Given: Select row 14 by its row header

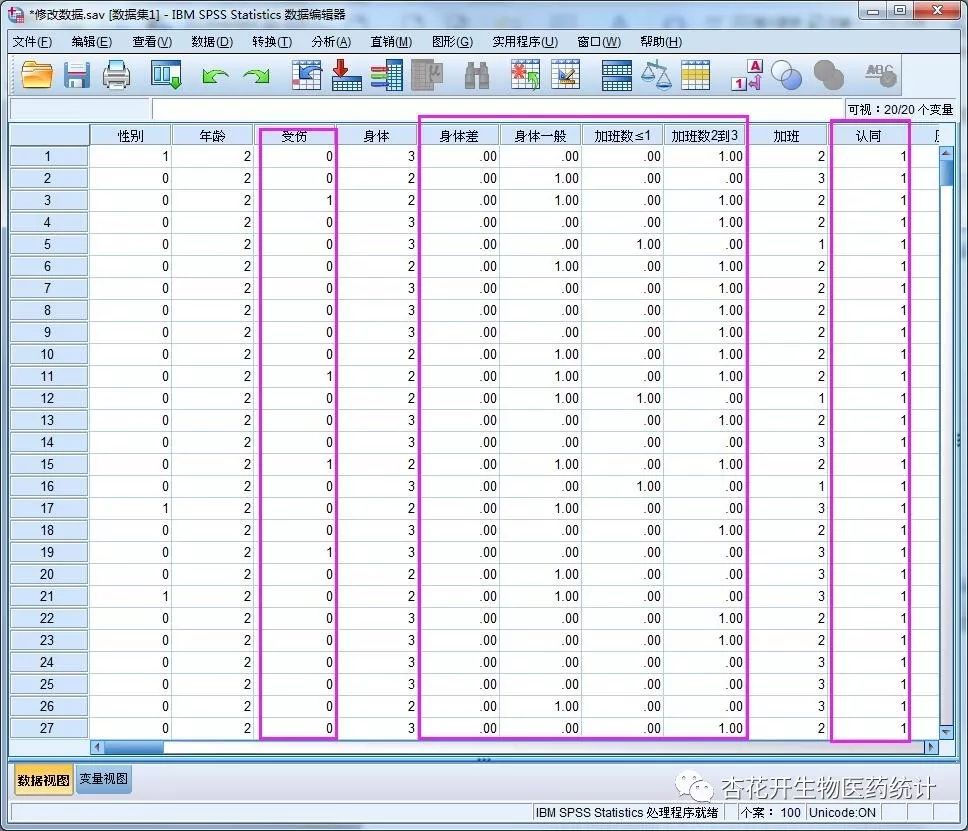Looking at the screenshot, I should 47,442.
